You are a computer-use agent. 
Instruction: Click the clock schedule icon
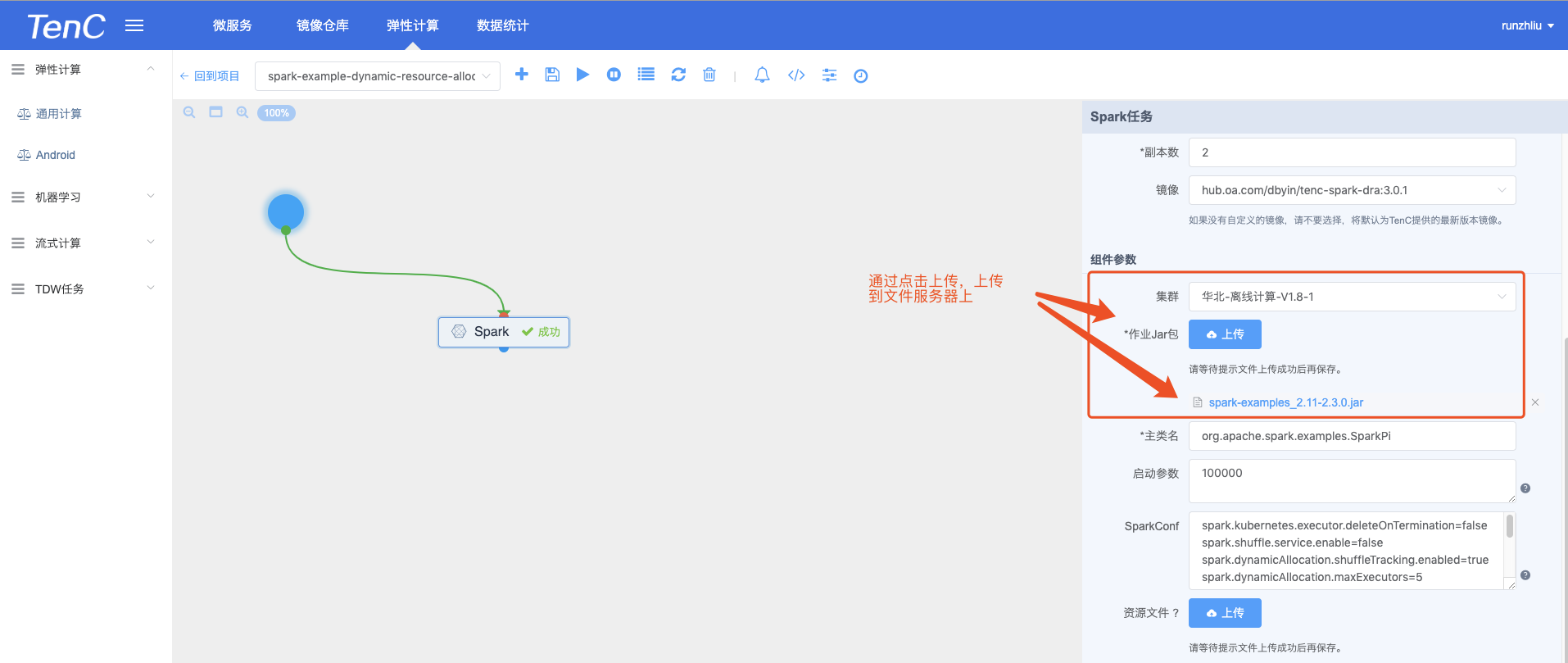coord(860,76)
